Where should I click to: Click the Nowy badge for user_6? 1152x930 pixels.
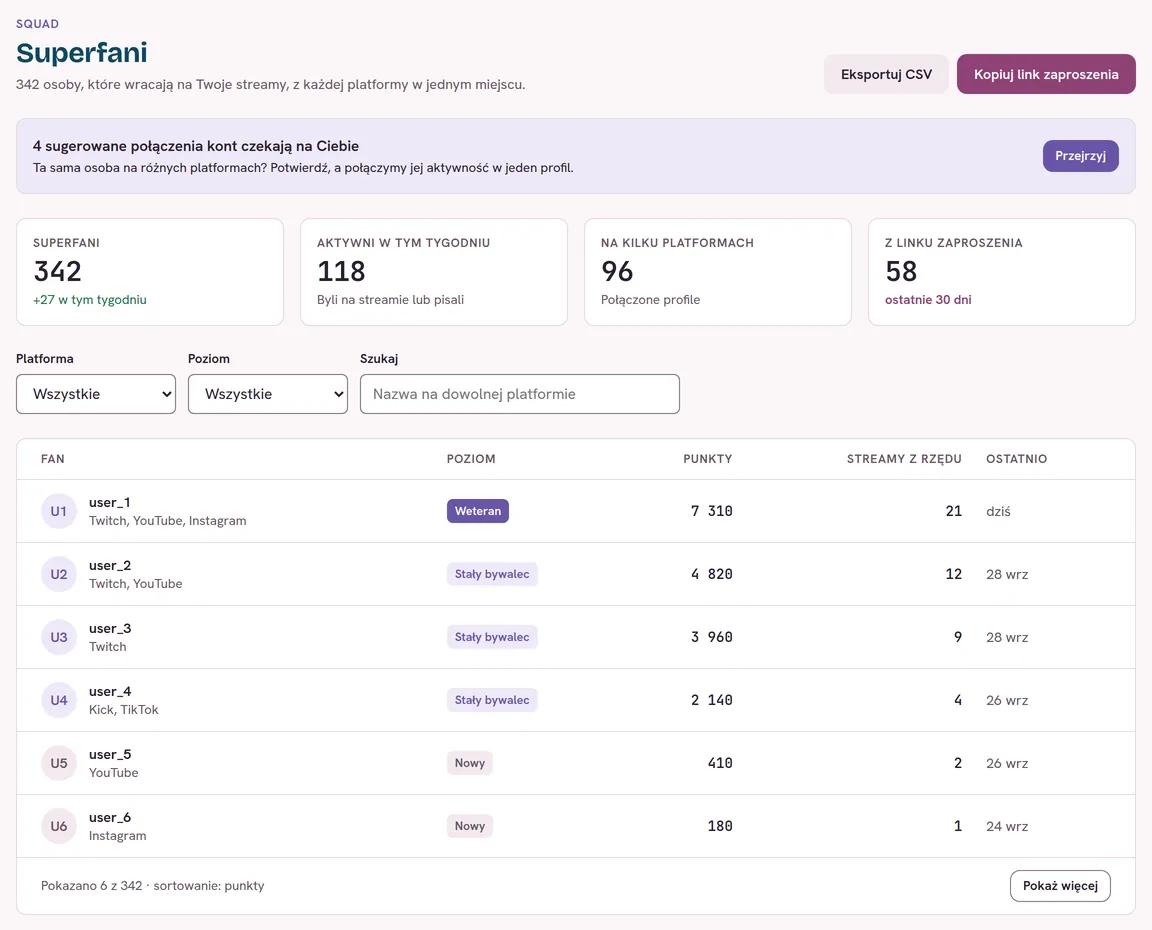(x=469, y=826)
